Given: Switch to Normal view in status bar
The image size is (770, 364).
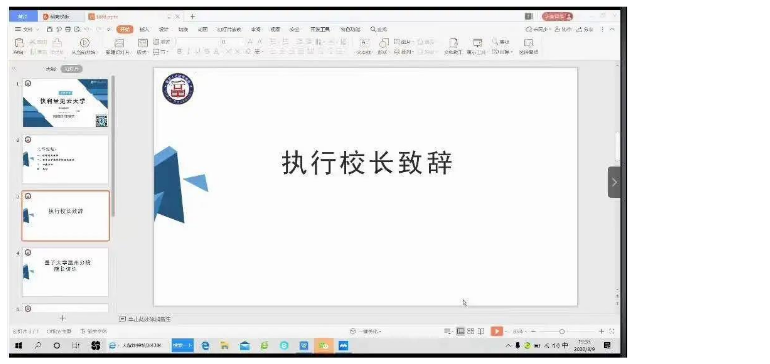Looking at the screenshot, I should tap(461, 332).
